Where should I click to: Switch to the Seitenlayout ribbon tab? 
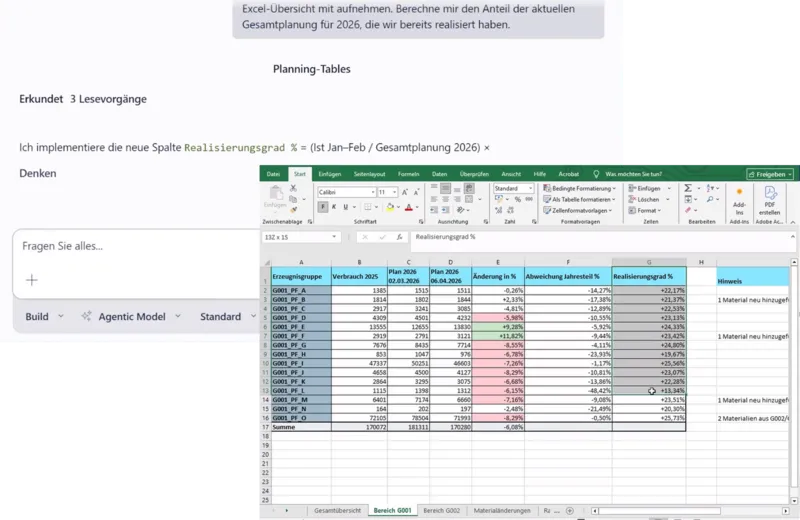point(369,174)
